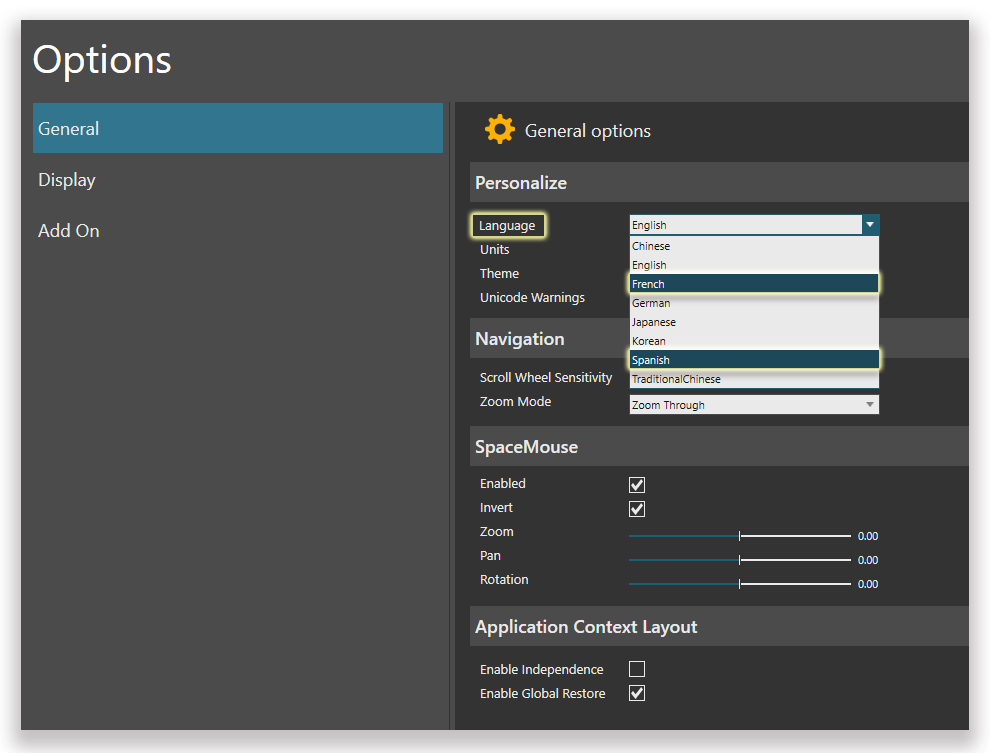
Task: Adjust the SpaceMouse Pan slider
Action: point(739,560)
